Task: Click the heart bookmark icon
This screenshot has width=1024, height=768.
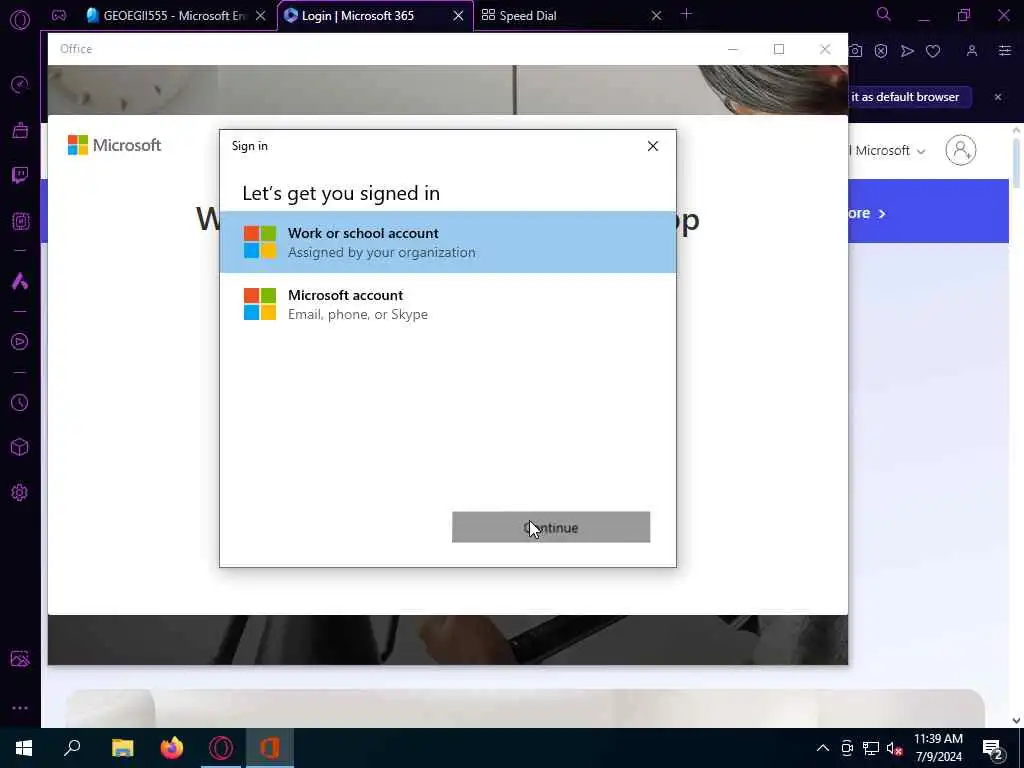Action: pyautogui.click(x=933, y=51)
